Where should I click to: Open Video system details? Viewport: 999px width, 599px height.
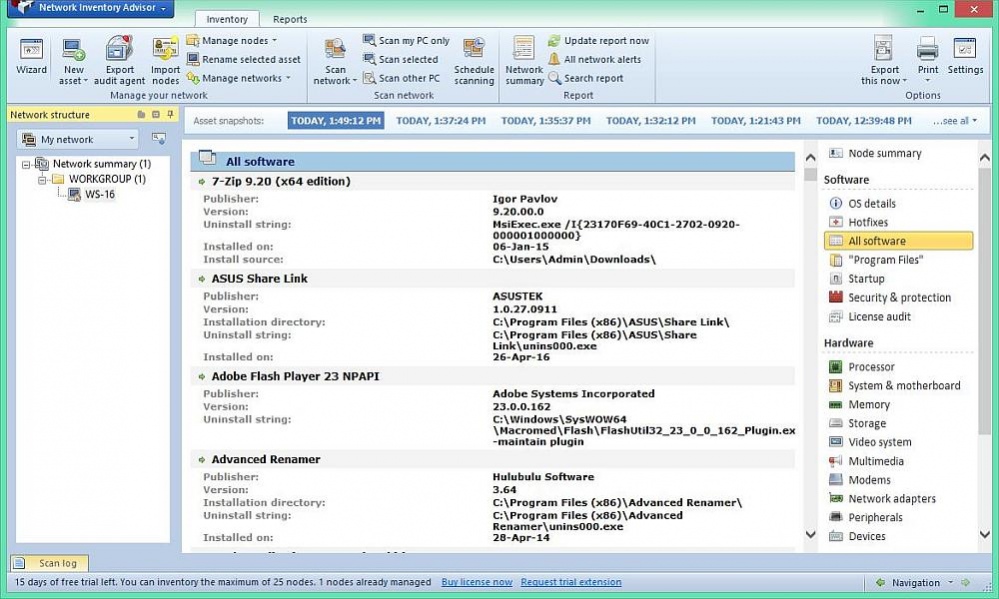[x=870, y=442]
